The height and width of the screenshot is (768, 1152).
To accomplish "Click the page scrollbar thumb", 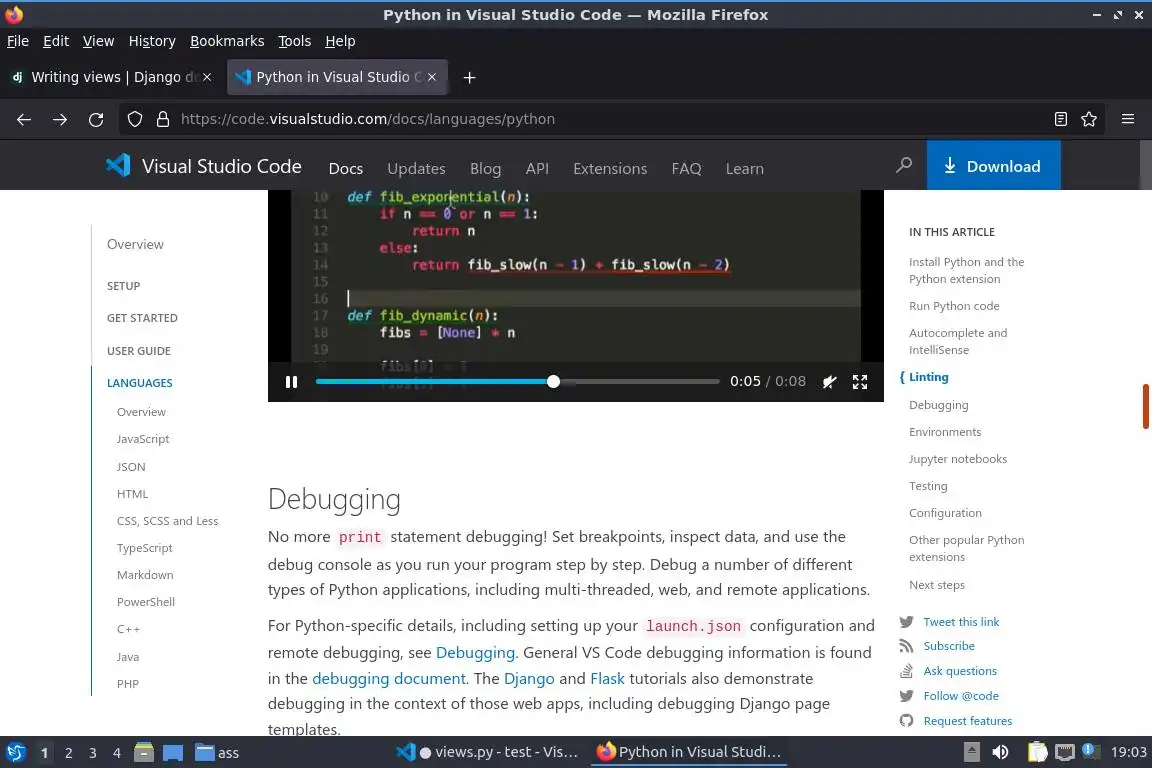I will click(x=1146, y=406).
